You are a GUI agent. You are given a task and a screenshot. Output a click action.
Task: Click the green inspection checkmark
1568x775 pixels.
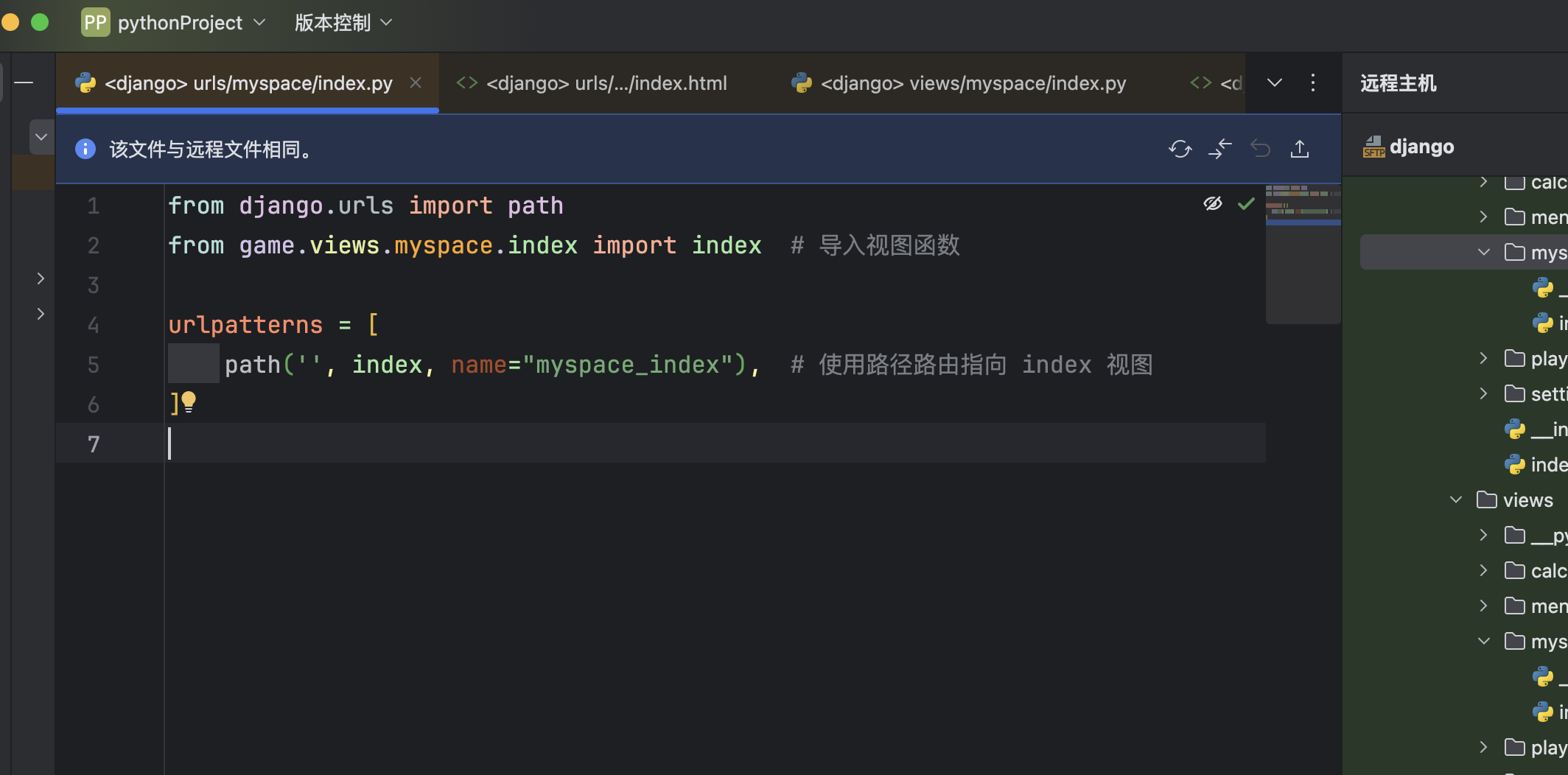[1246, 204]
